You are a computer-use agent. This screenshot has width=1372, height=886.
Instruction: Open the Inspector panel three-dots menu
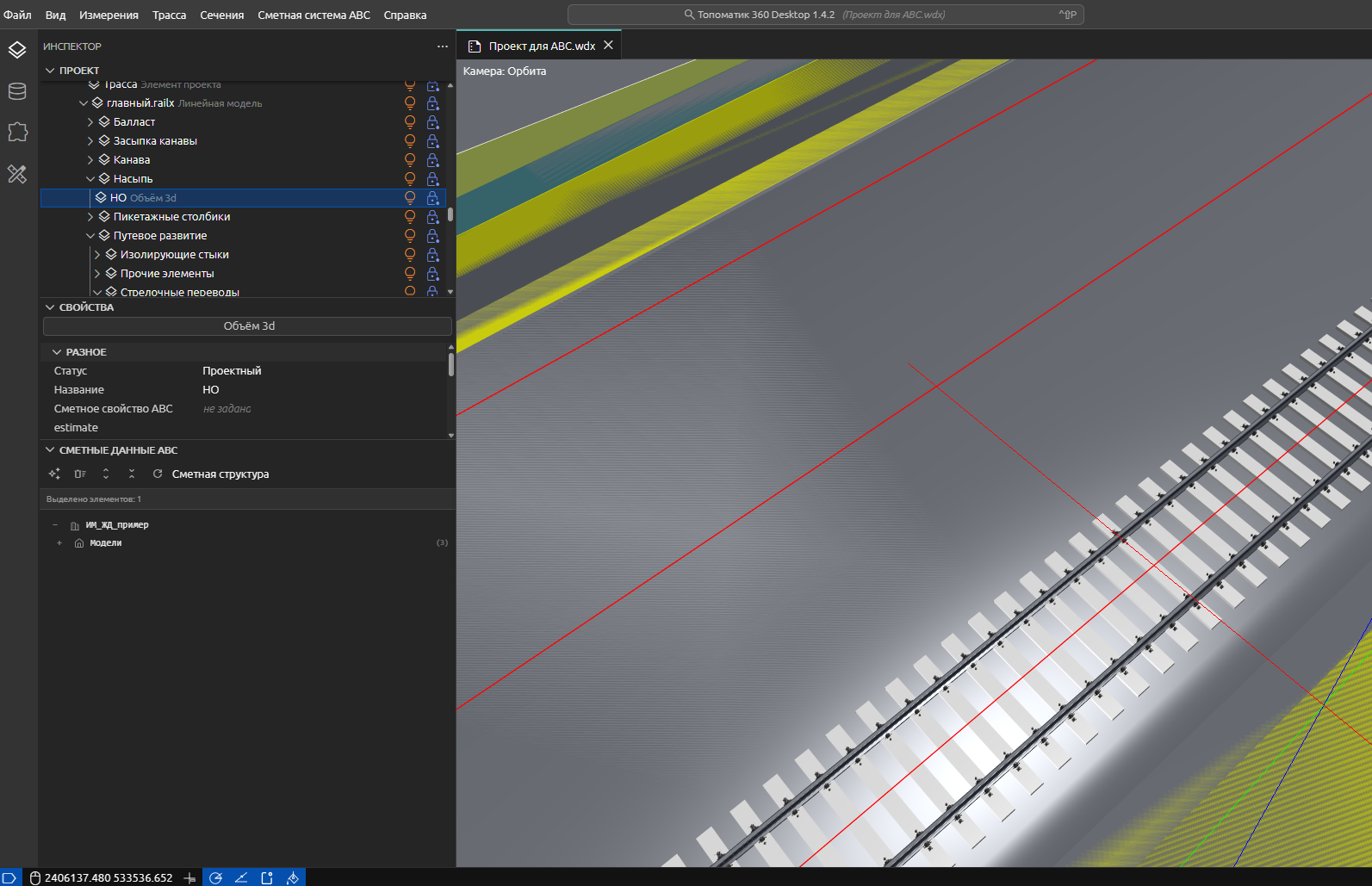[x=443, y=46]
